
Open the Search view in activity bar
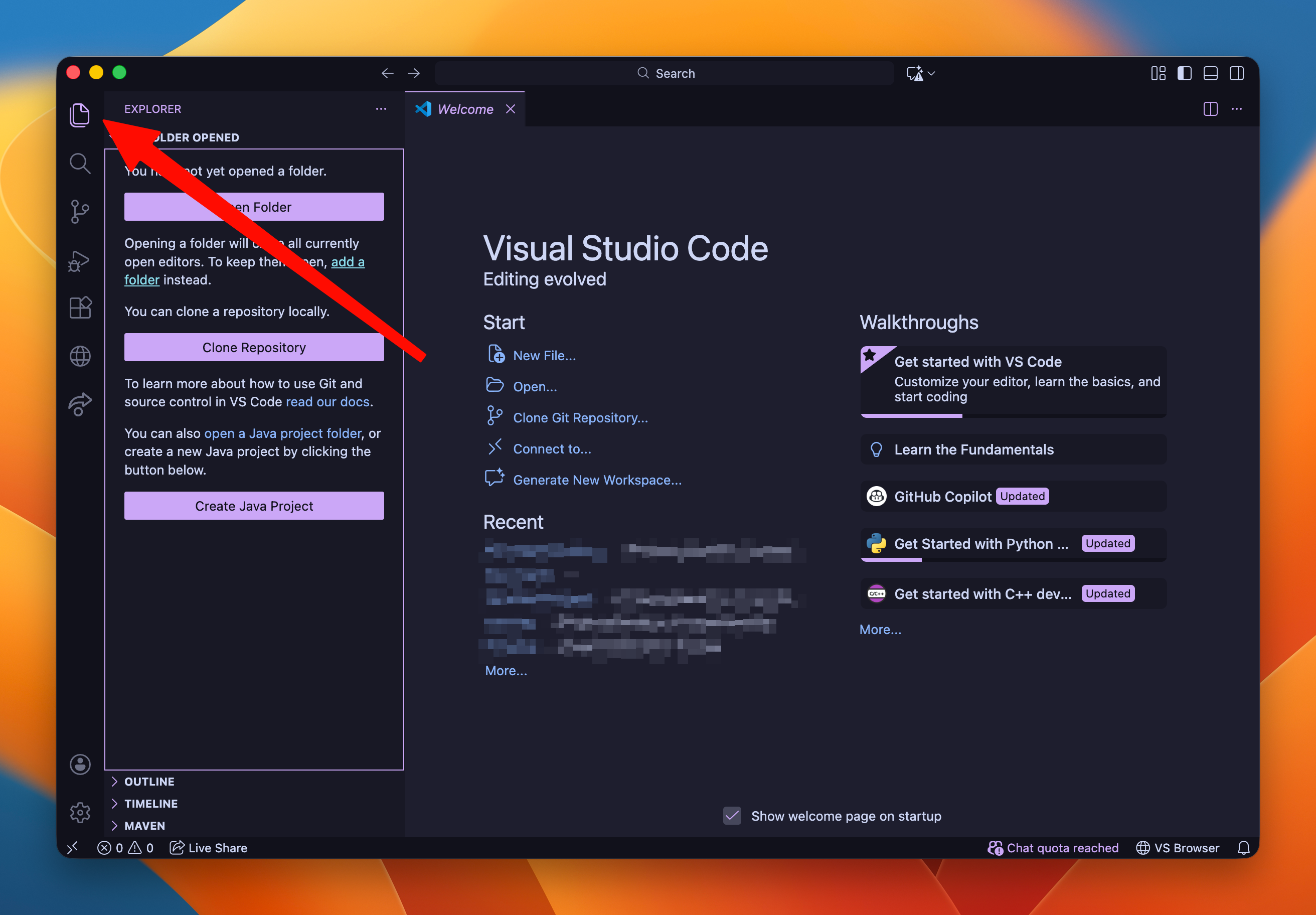[x=80, y=164]
